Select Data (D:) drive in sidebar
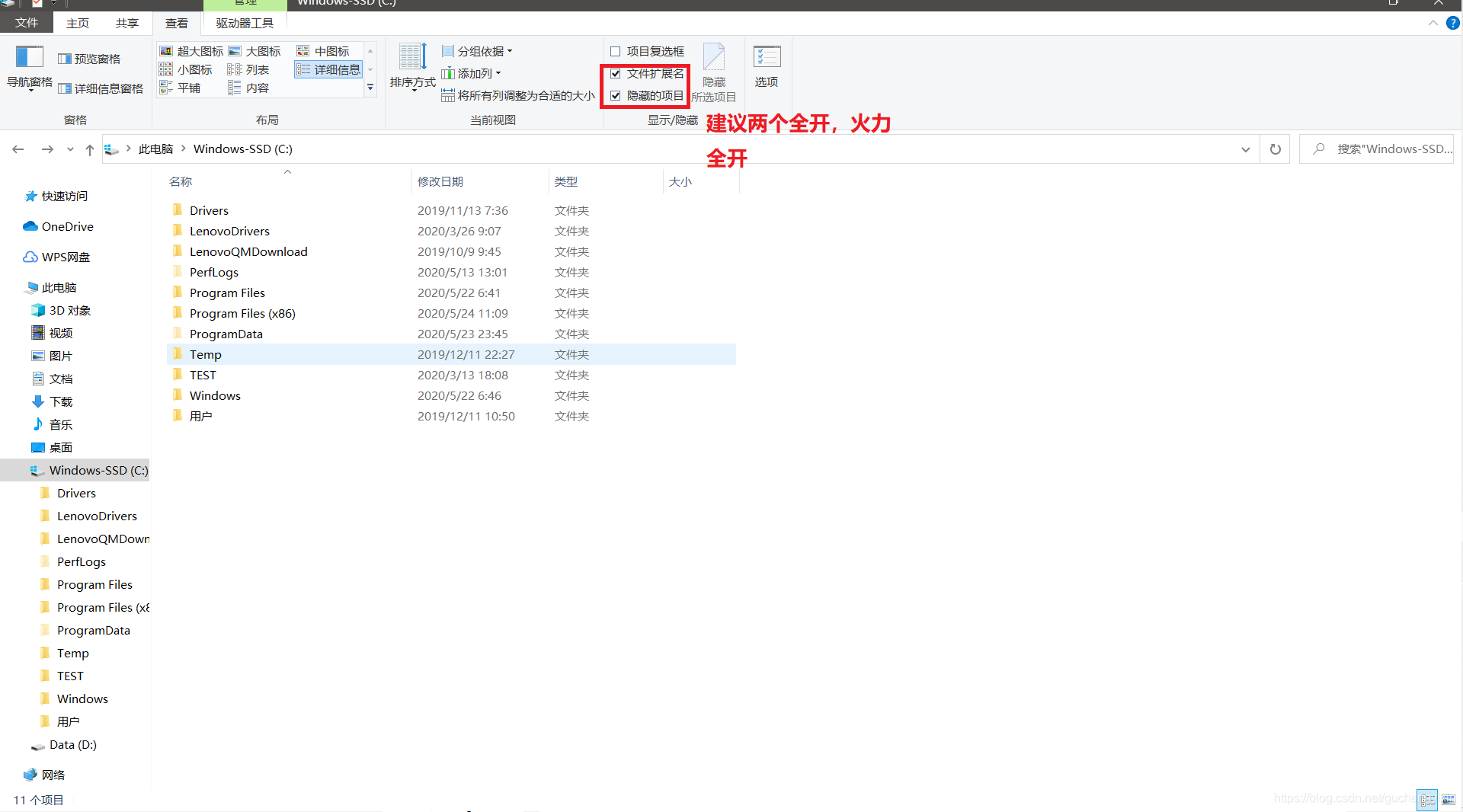 (x=64, y=744)
